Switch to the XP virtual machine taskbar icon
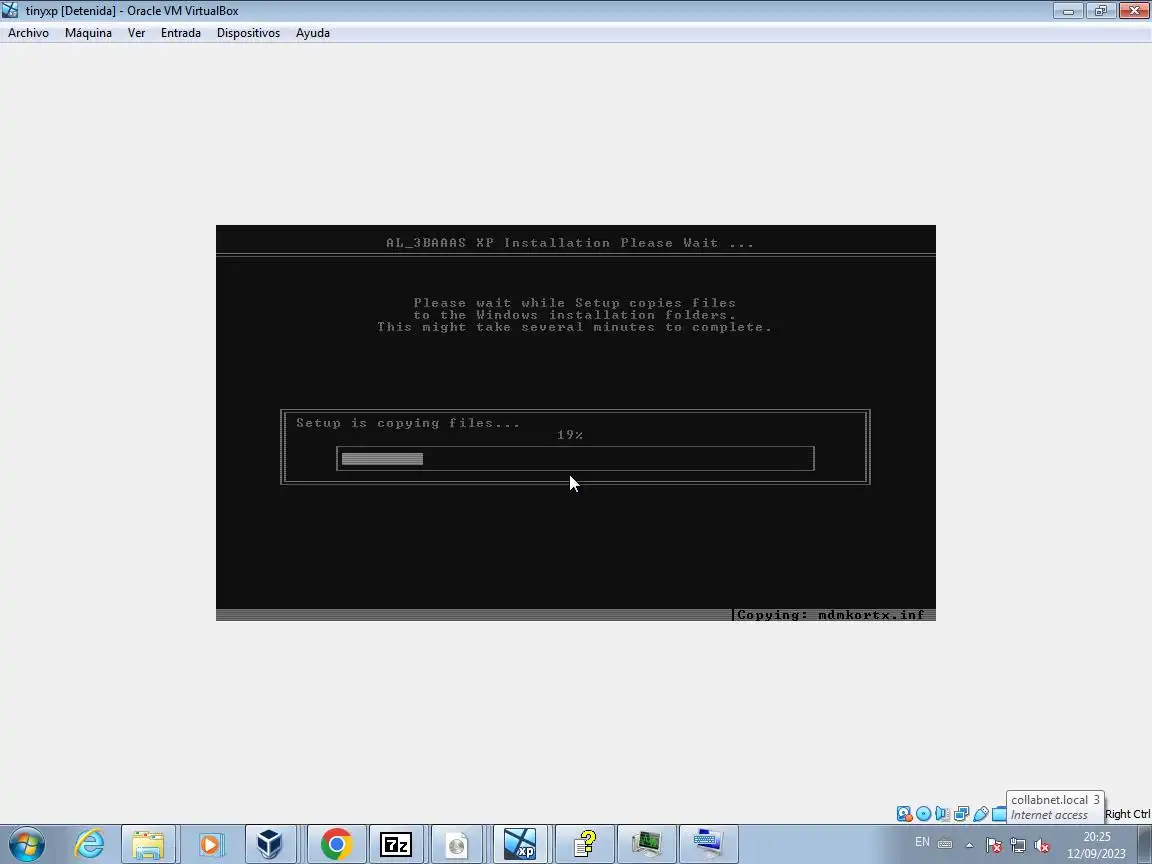 click(519, 844)
